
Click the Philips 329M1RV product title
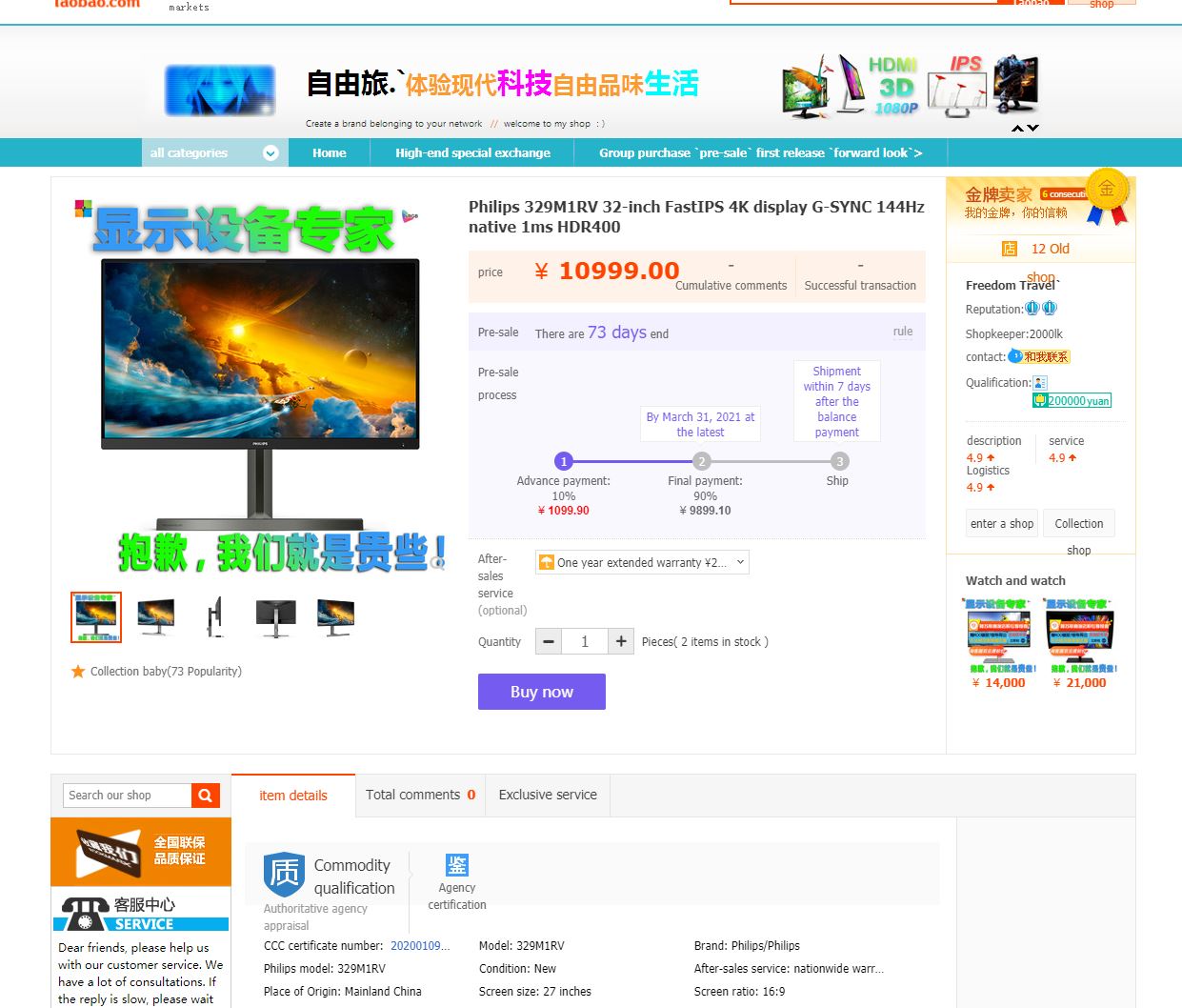(x=696, y=216)
